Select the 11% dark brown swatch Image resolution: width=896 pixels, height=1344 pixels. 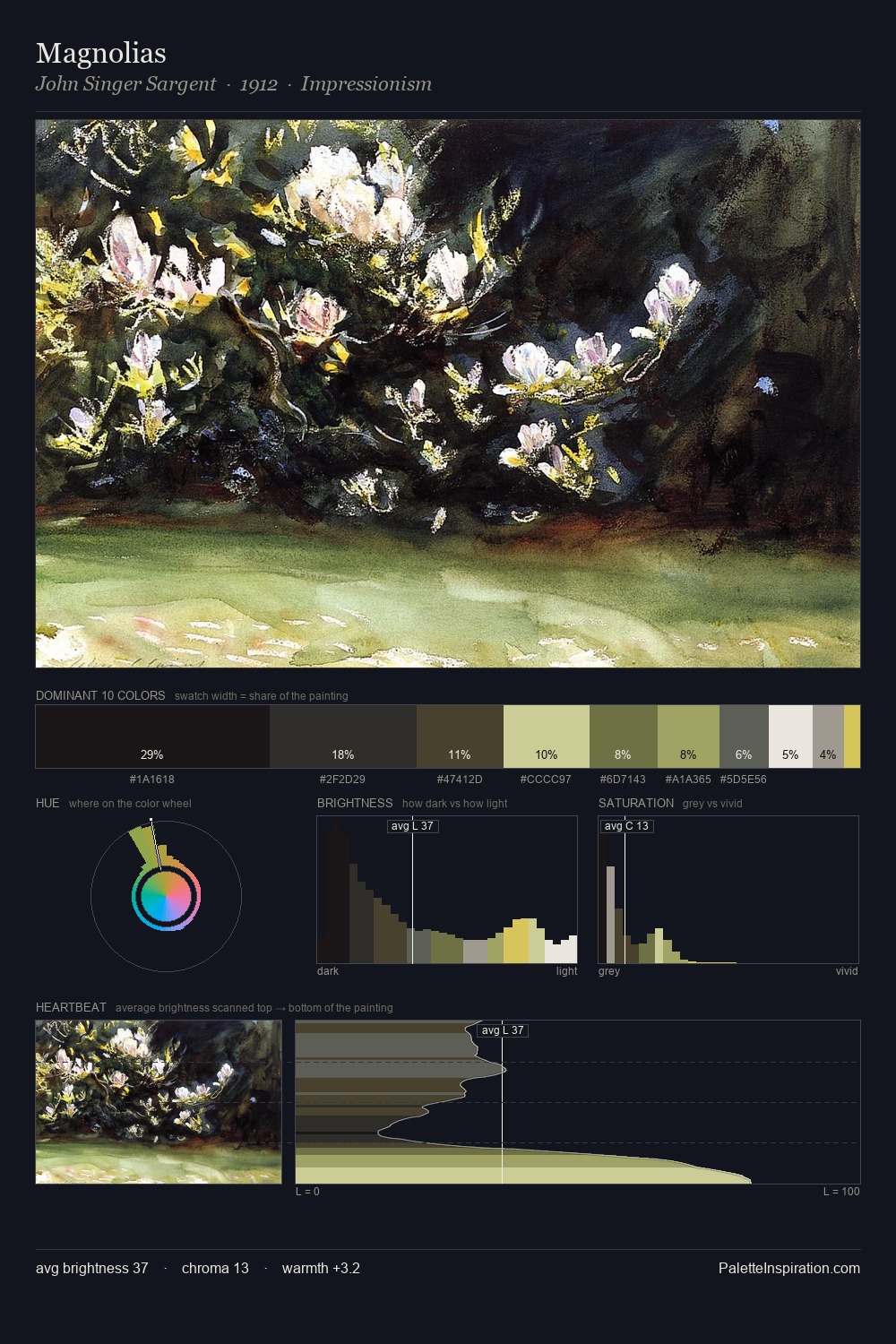460,737
